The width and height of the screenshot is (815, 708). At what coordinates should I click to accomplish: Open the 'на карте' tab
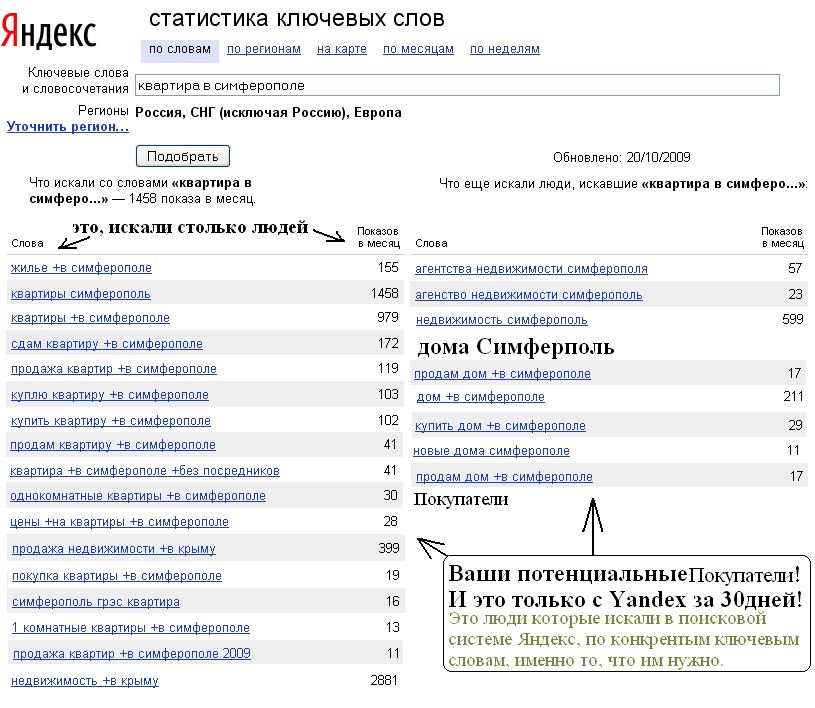(342, 49)
